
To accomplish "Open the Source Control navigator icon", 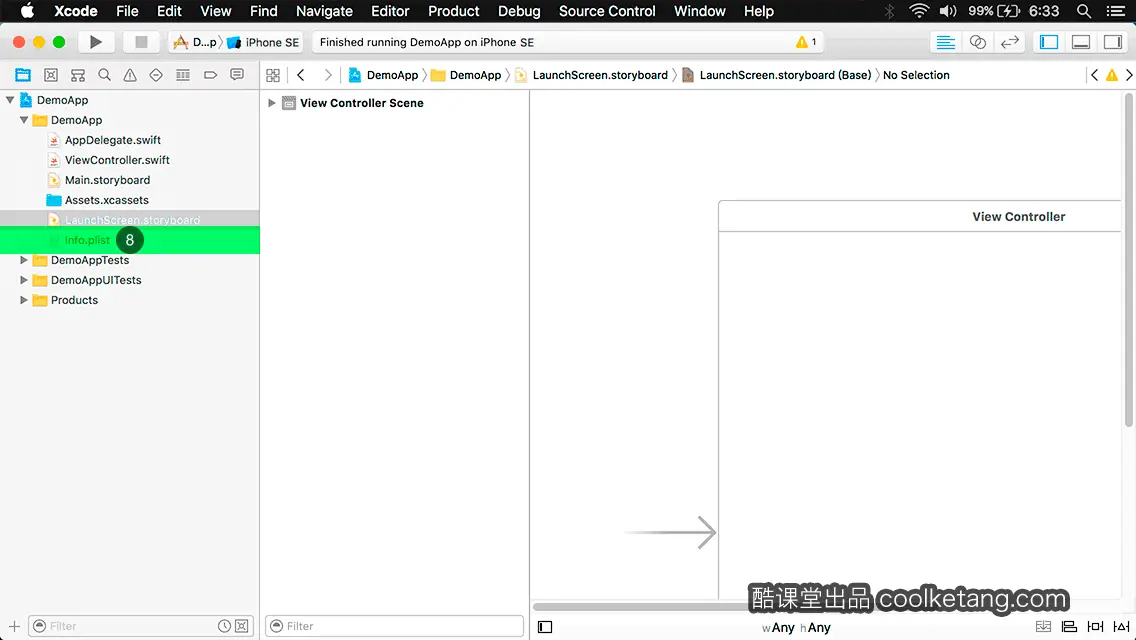I will tap(51, 75).
